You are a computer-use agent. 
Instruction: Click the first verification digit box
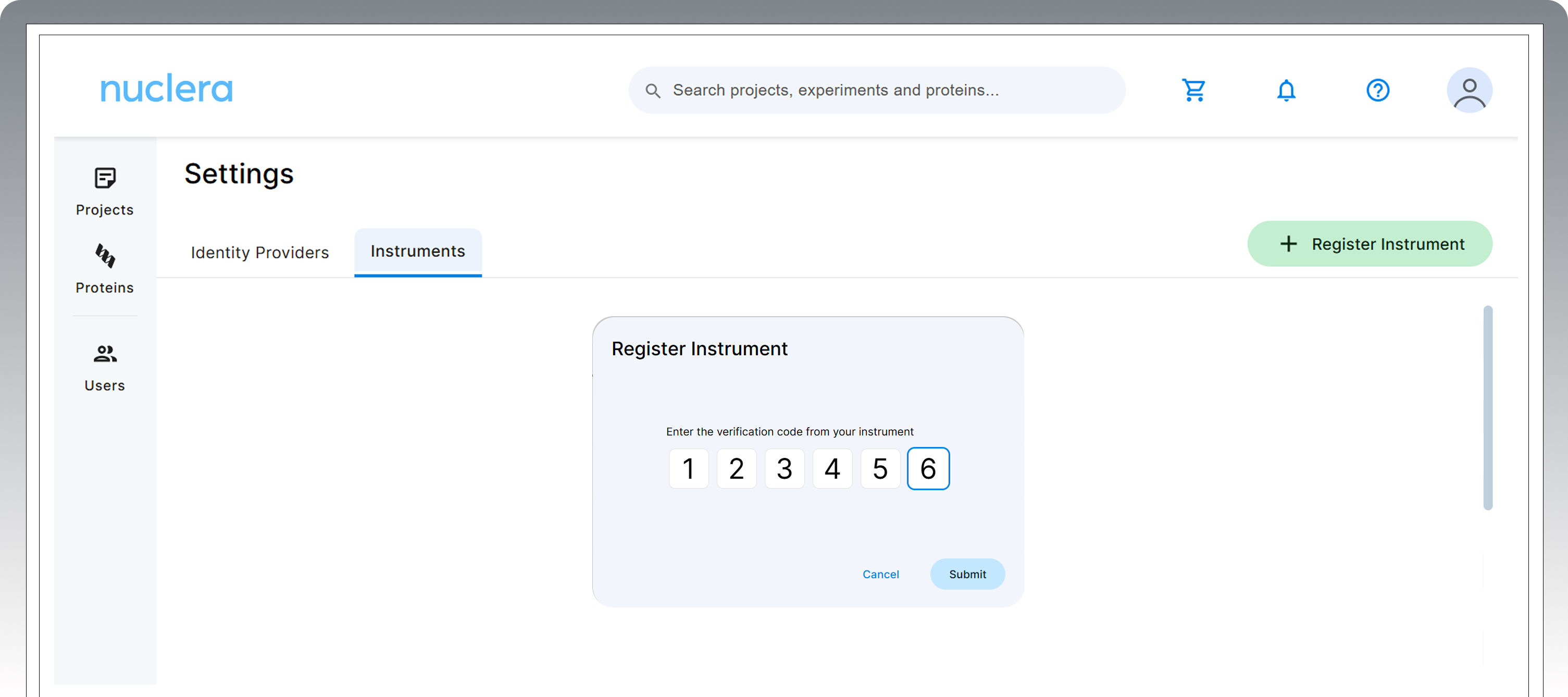coord(689,469)
